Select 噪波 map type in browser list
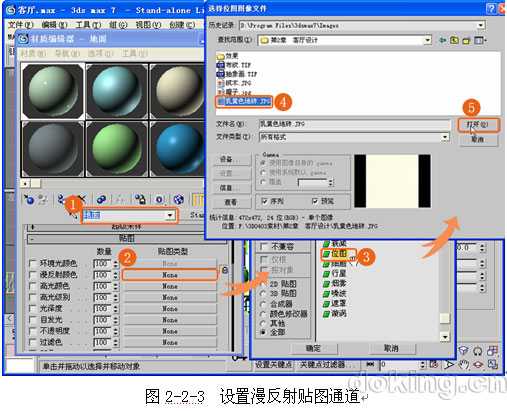The image size is (507, 411). 335,293
